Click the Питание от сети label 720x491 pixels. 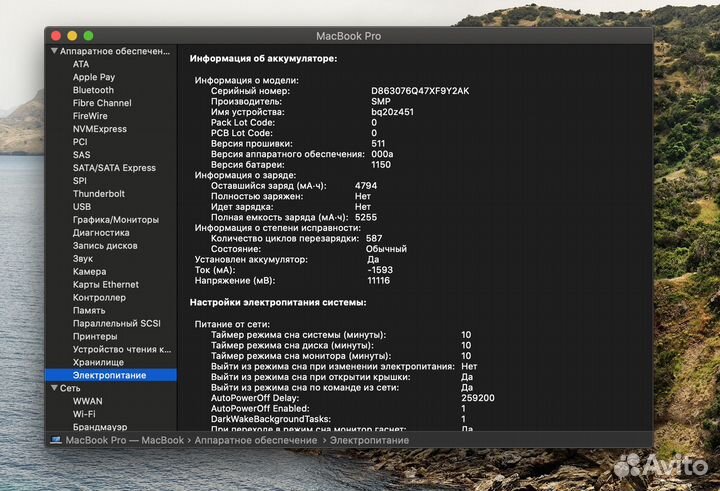(x=232, y=324)
